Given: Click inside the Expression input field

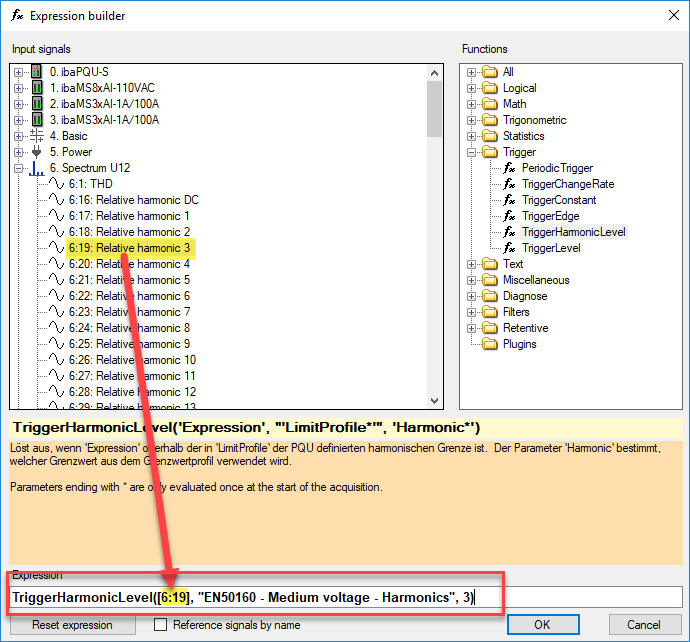Looking at the screenshot, I should (346, 597).
